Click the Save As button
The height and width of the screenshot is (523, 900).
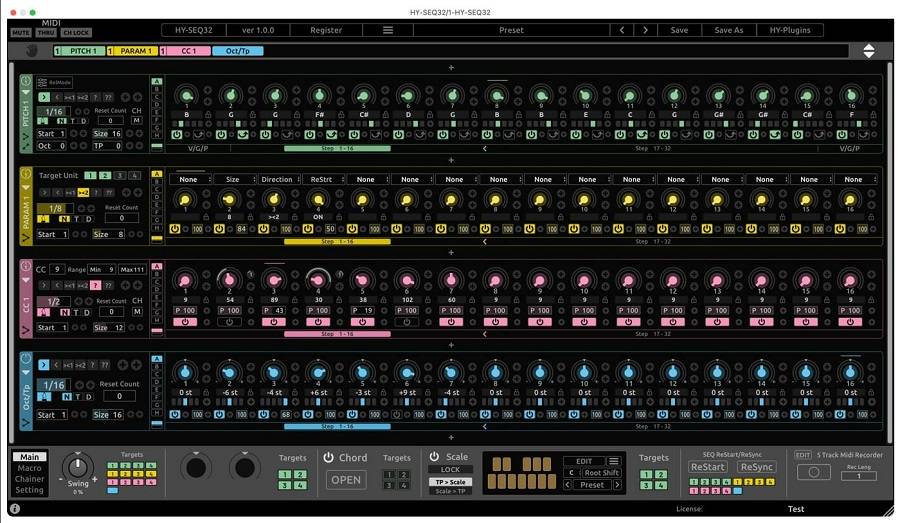728,30
